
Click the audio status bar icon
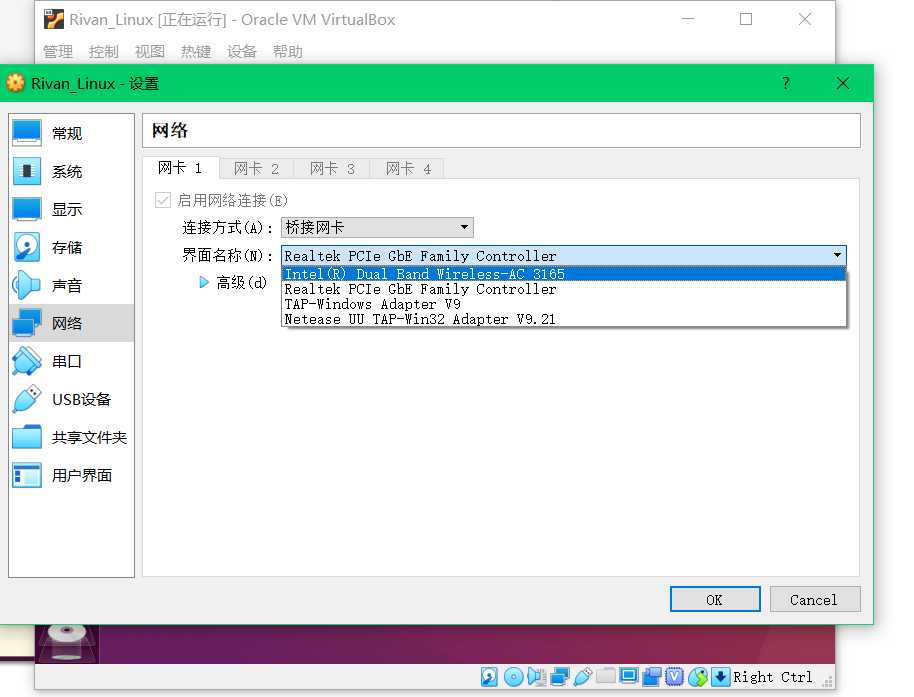coord(536,677)
